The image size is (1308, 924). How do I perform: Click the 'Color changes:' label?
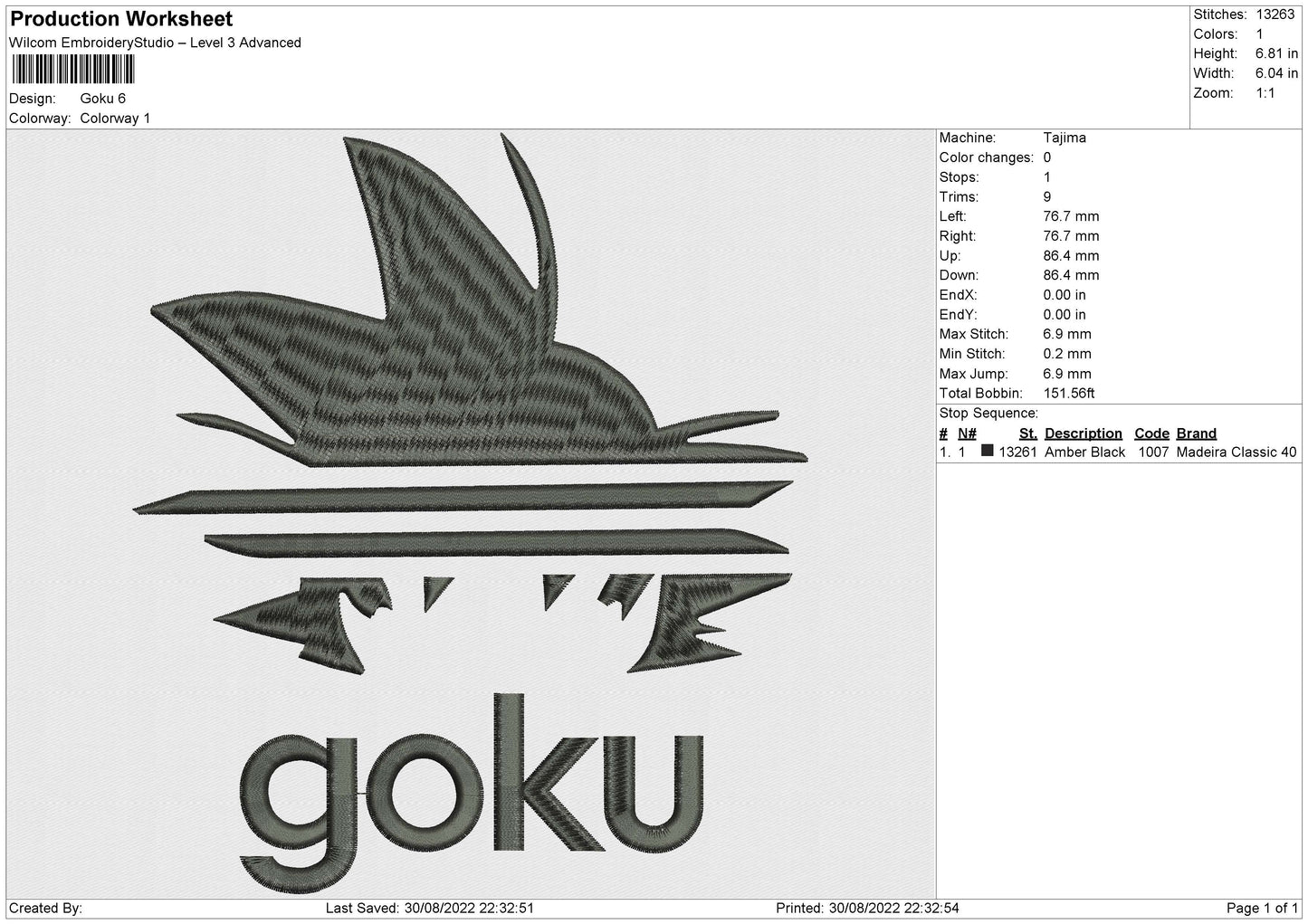pyautogui.click(x=986, y=157)
